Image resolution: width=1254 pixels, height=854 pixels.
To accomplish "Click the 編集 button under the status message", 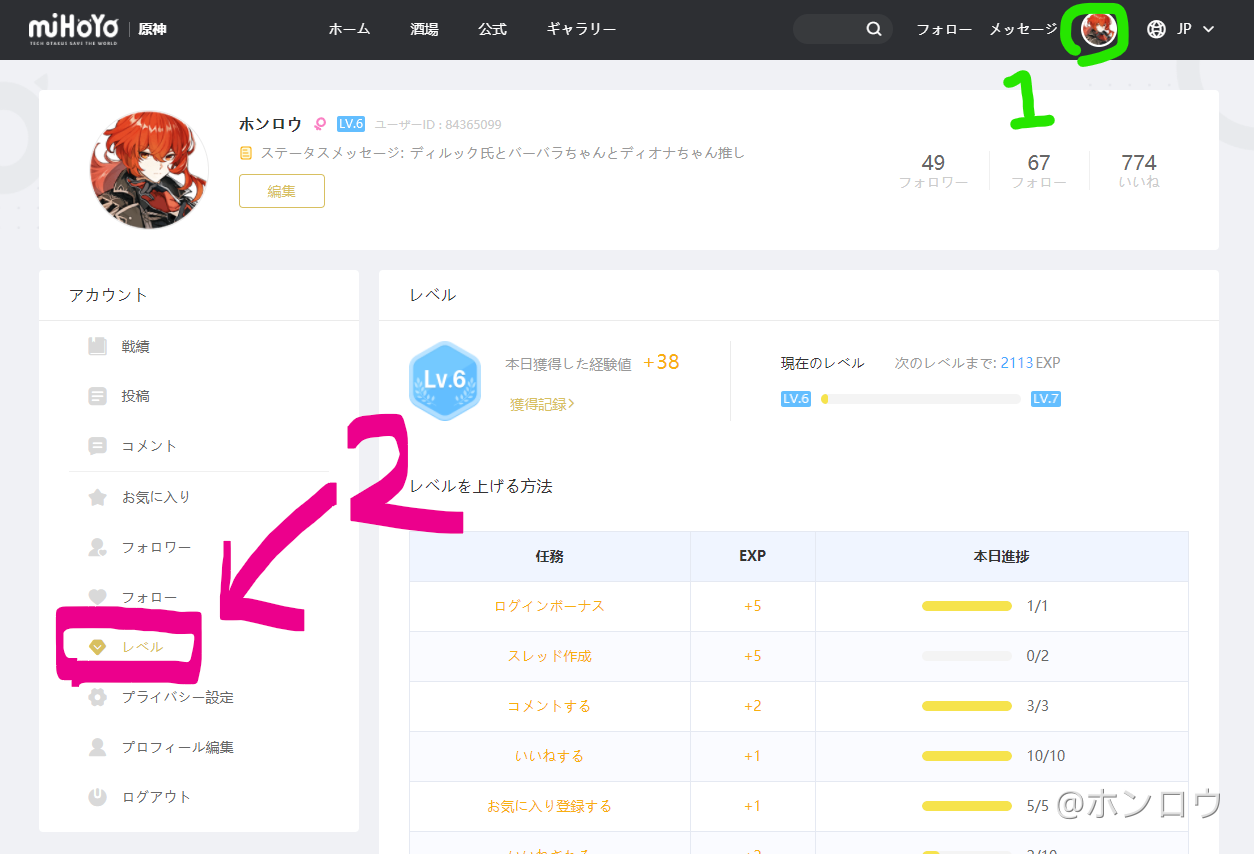I will click(281, 190).
